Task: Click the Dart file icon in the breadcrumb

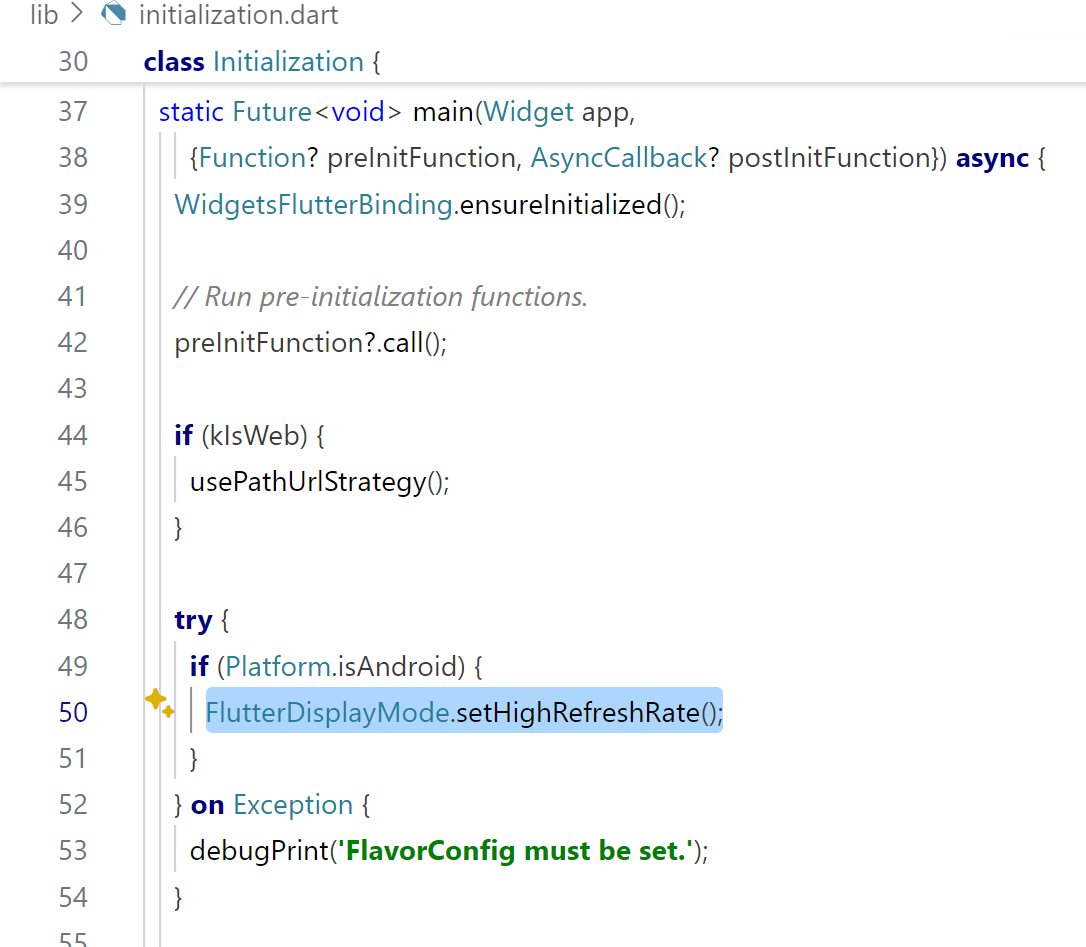Action: (x=114, y=14)
